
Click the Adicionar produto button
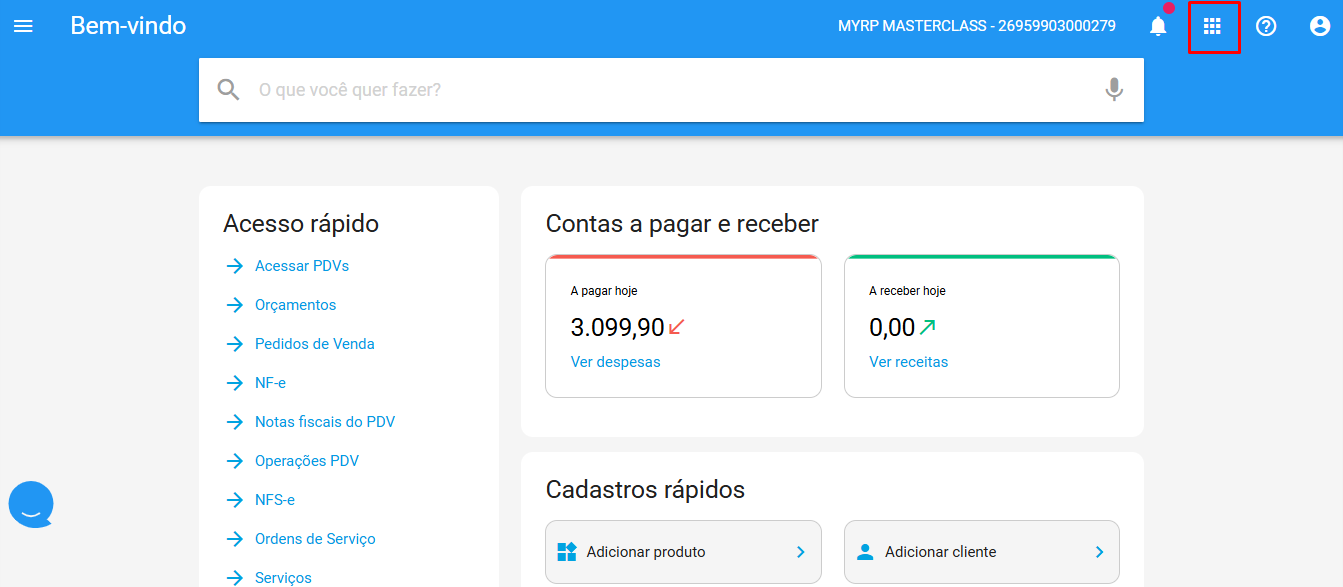[683, 552]
